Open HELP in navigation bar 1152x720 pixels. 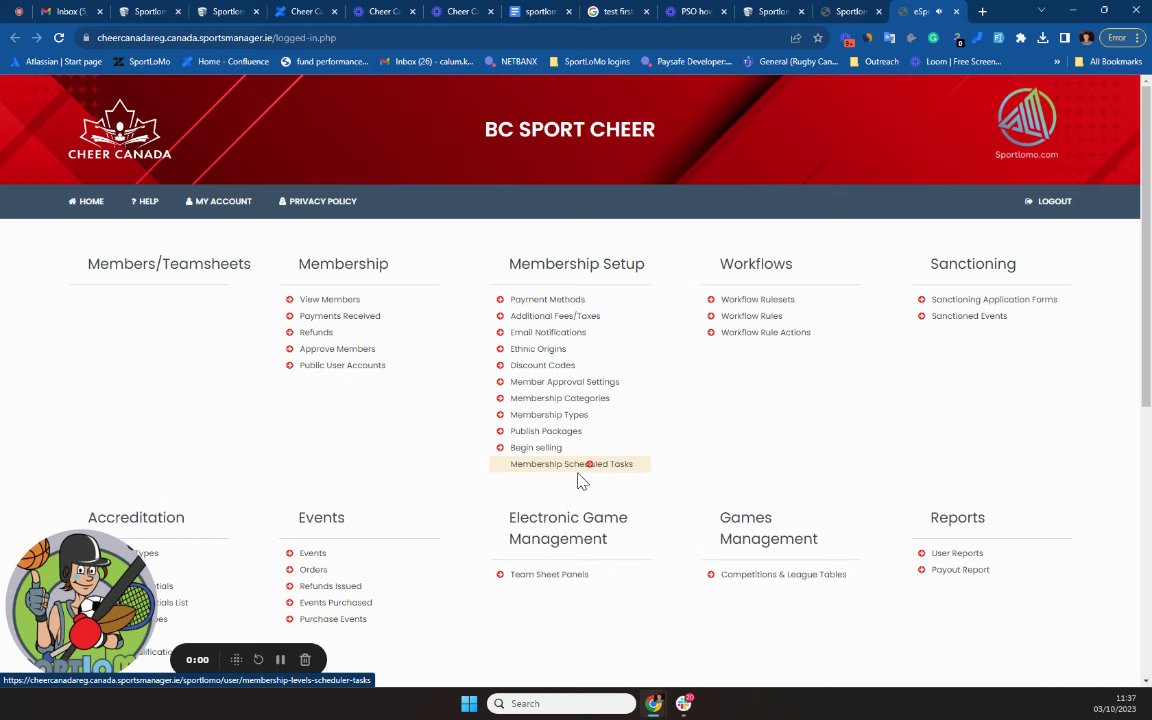145,201
